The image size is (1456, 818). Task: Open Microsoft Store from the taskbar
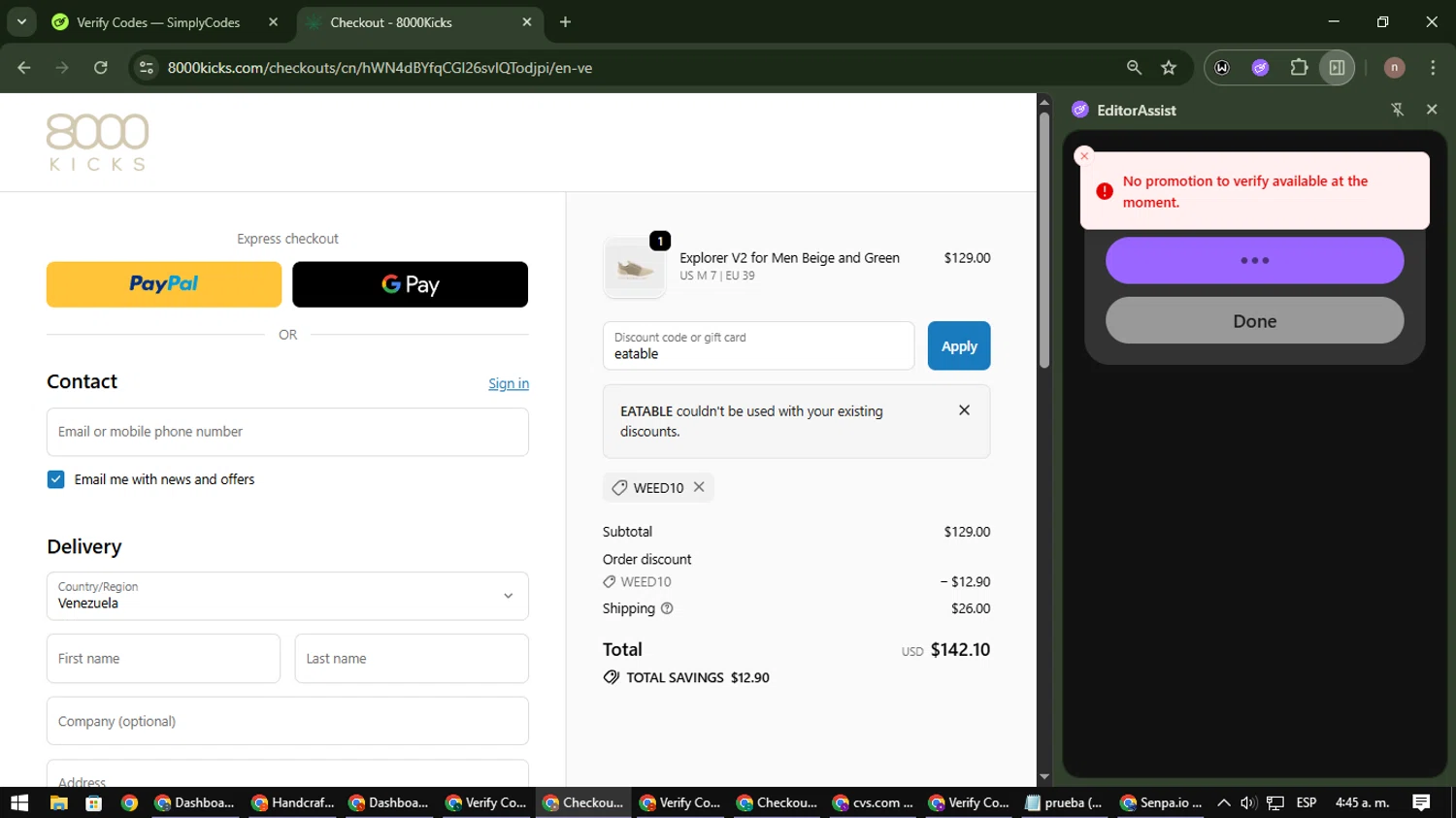tap(93, 802)
